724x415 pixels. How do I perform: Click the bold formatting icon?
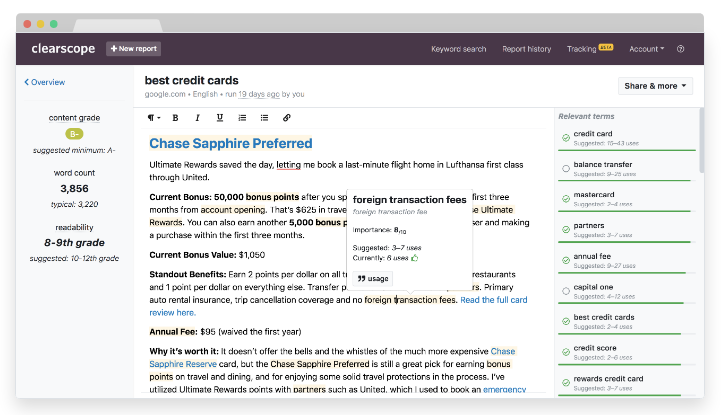[175, 118]
